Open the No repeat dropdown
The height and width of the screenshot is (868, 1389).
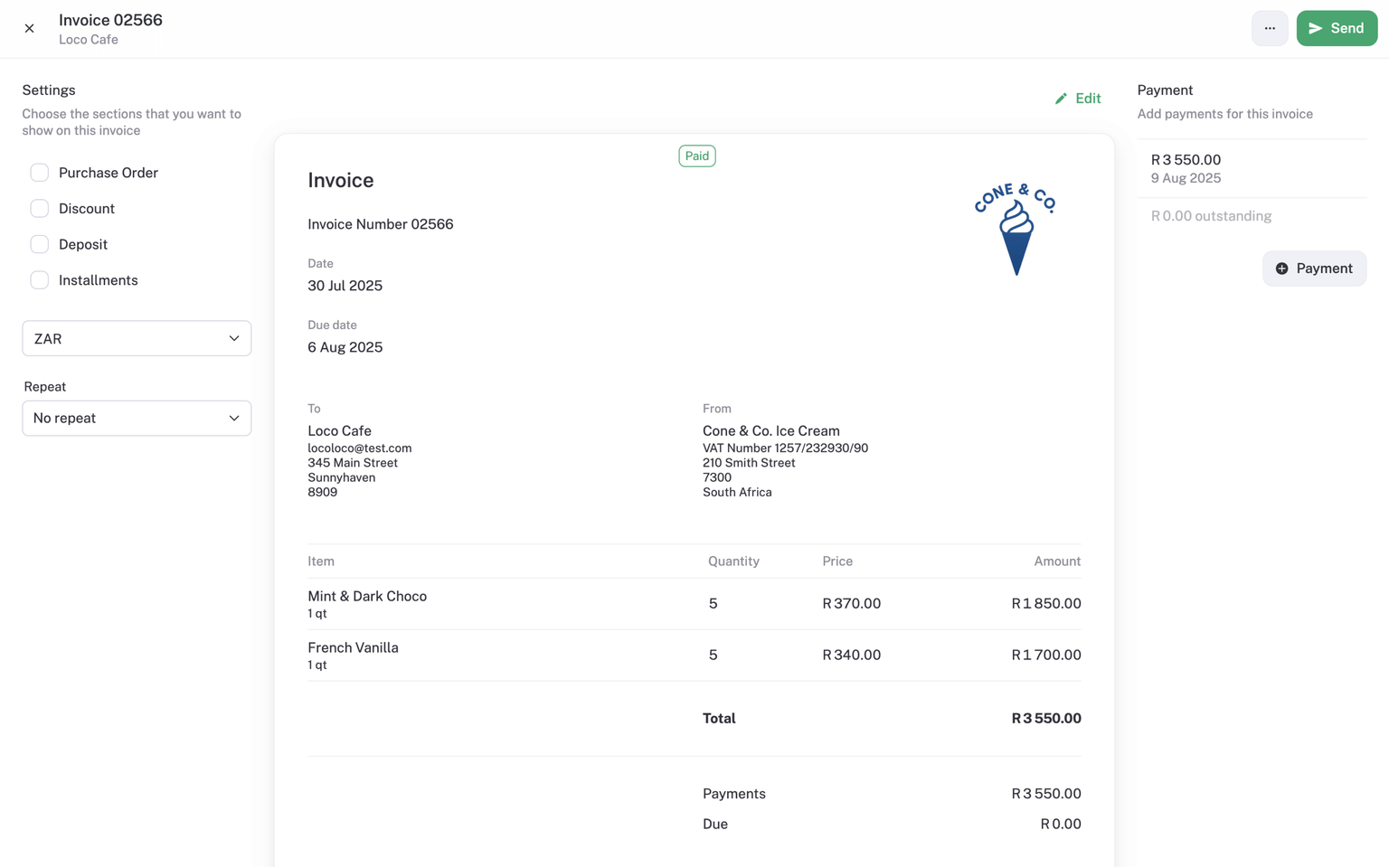(x=136, y=418)
